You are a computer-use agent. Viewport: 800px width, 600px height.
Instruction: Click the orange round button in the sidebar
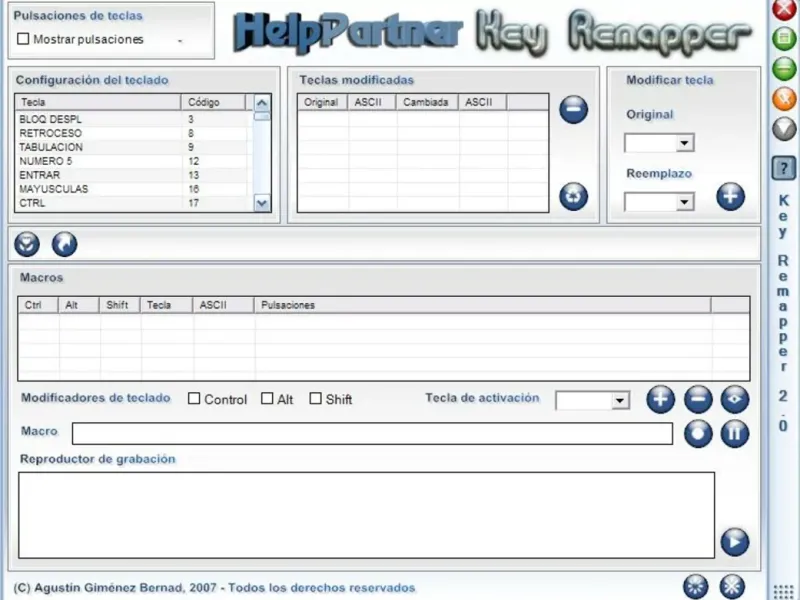pyautogui.click(x=784, y=98)
